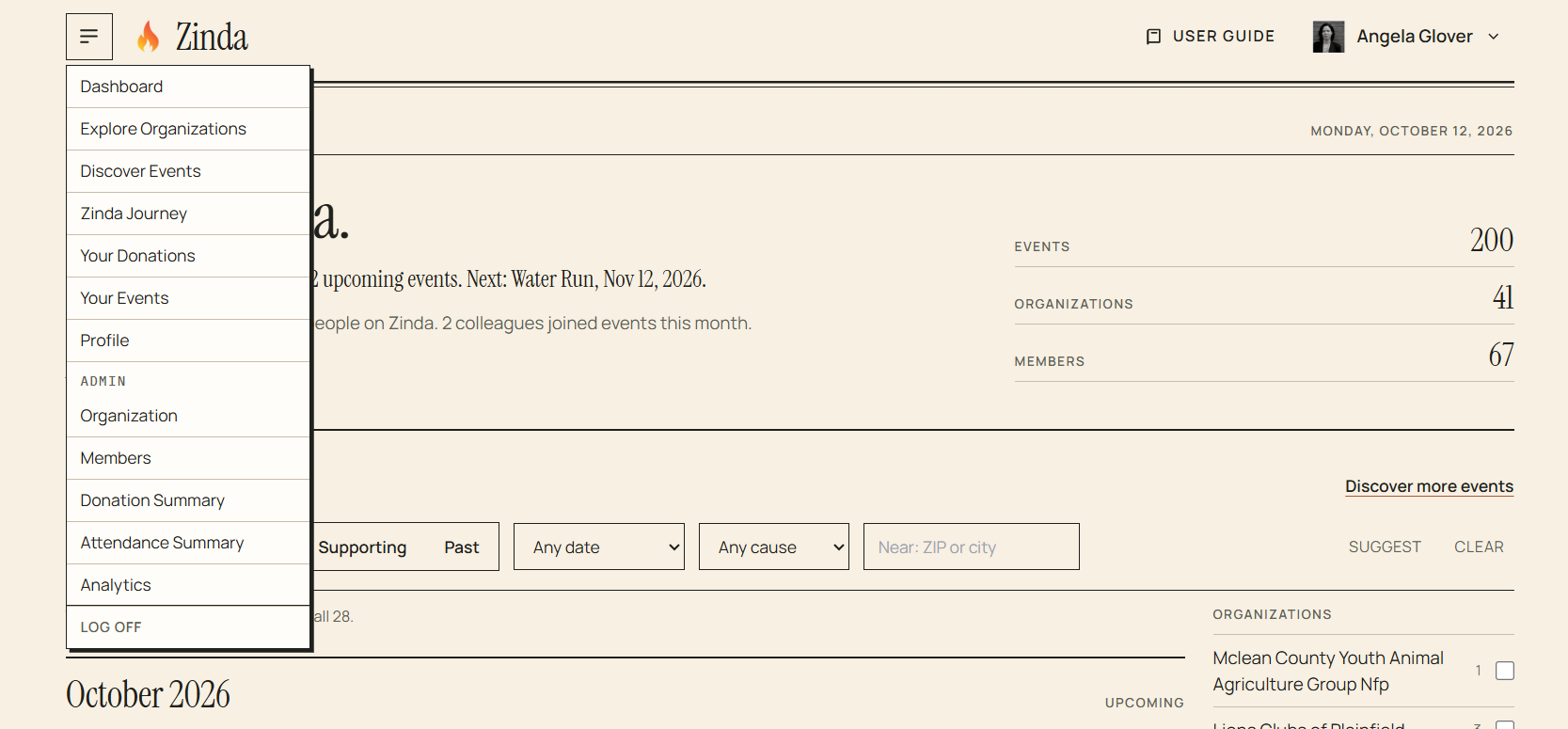The width and height of the screenshot is (1568, 729).
Task: Expand the Angela Glover account chevron
Action: pyautogui.click(x=1494, y=37)
